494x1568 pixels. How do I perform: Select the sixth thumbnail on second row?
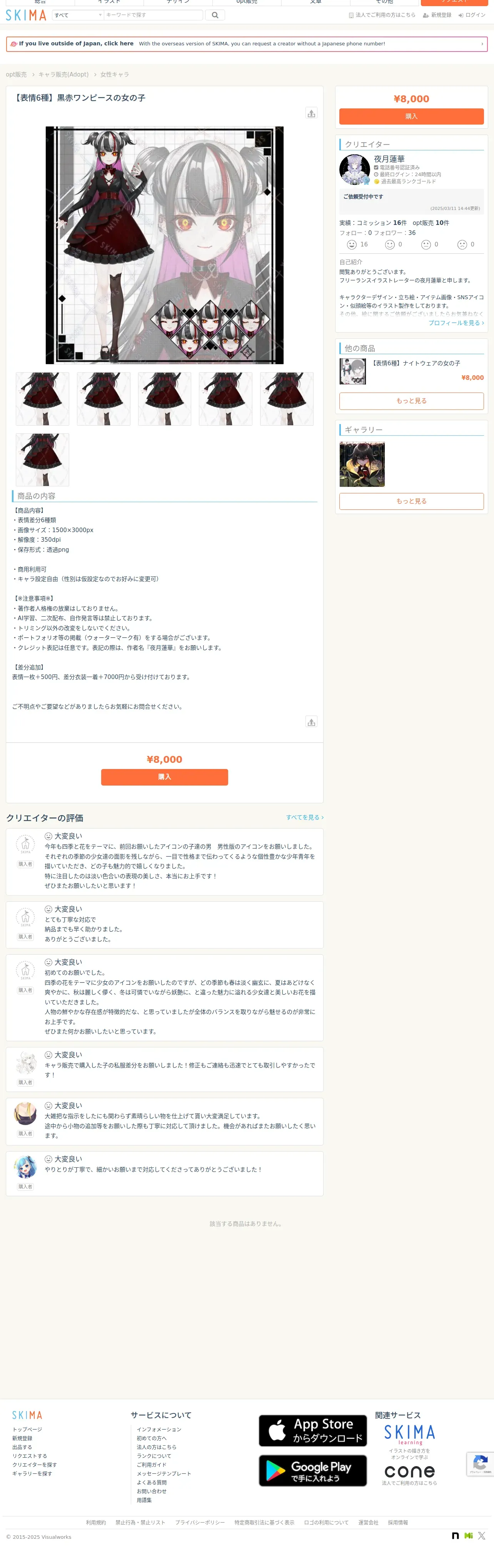pyautogui.click(x=43, y=459)
